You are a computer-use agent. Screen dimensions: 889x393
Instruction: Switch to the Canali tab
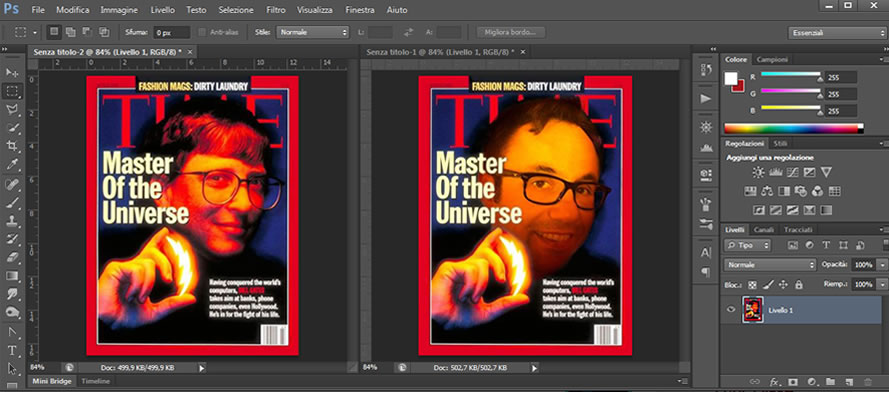[x=763, y=230]
